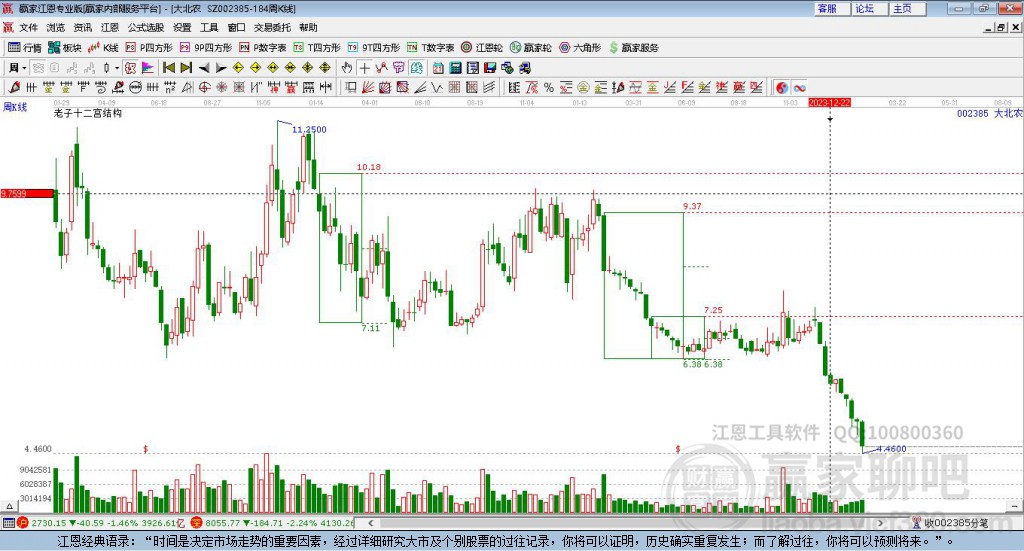Open the 帮助 menu
The height and width of the screenshot is (551, 1024).
[308, 27]
